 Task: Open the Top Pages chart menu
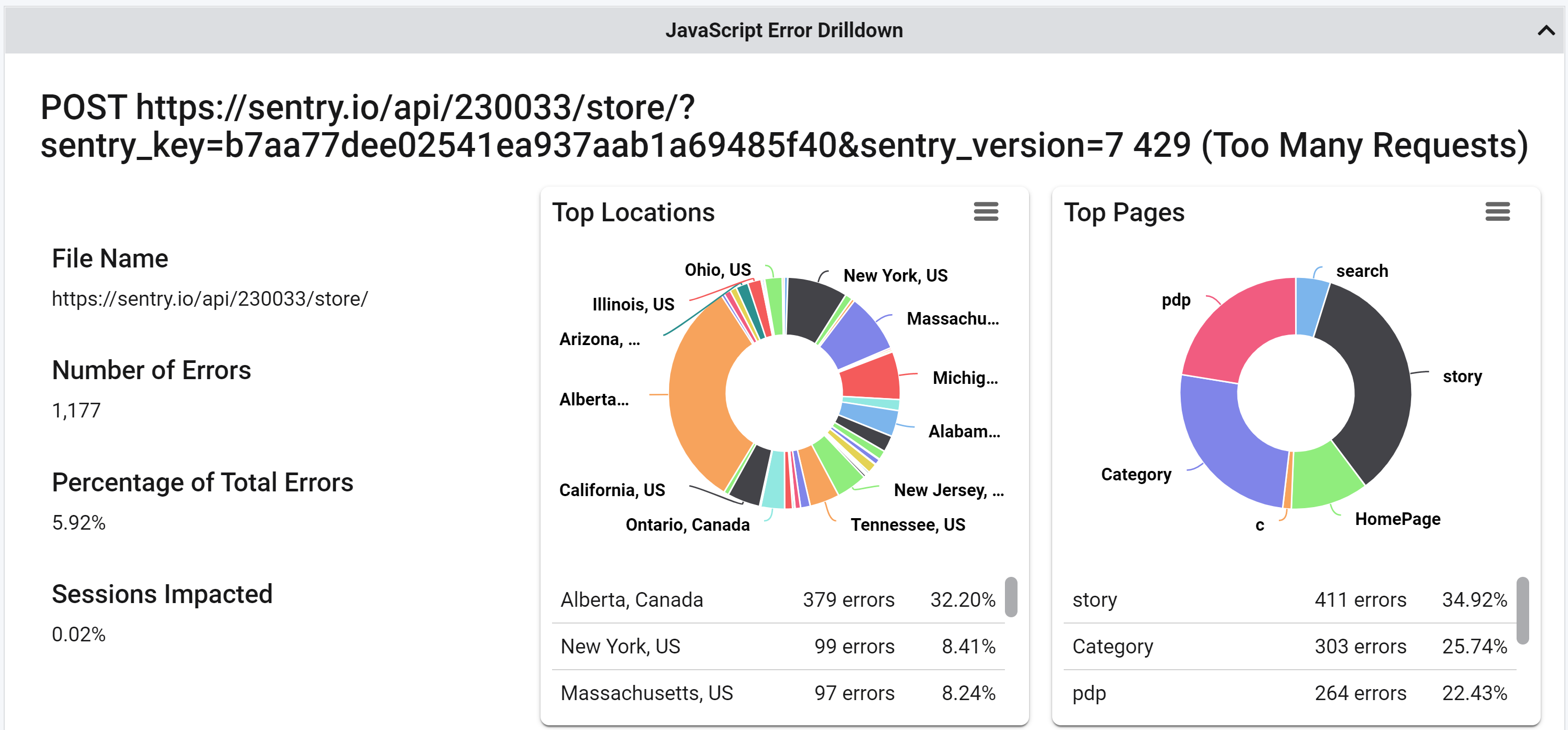pyautogui.click(x=1497, y=212)
